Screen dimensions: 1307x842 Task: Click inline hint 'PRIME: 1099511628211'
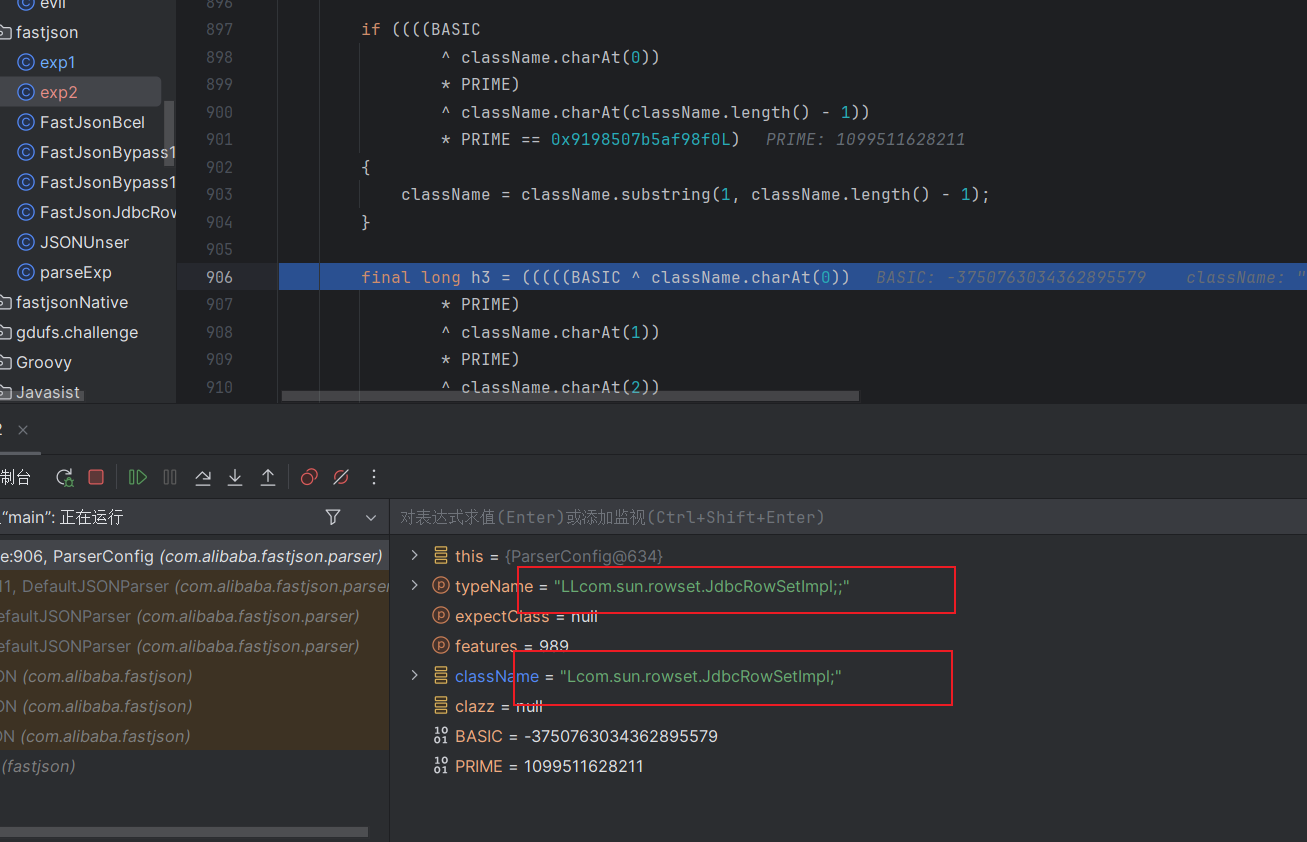coord(866,139)
